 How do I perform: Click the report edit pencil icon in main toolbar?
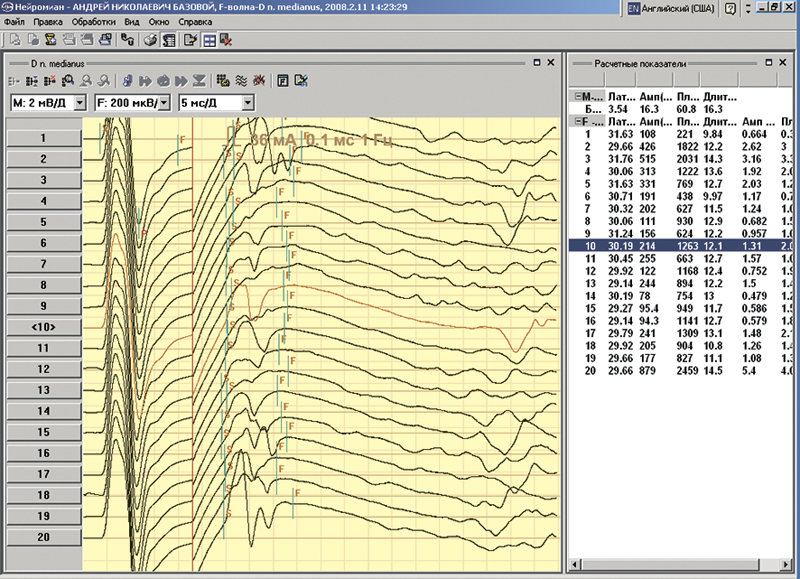pyautogui.click(x=190, y=40)
